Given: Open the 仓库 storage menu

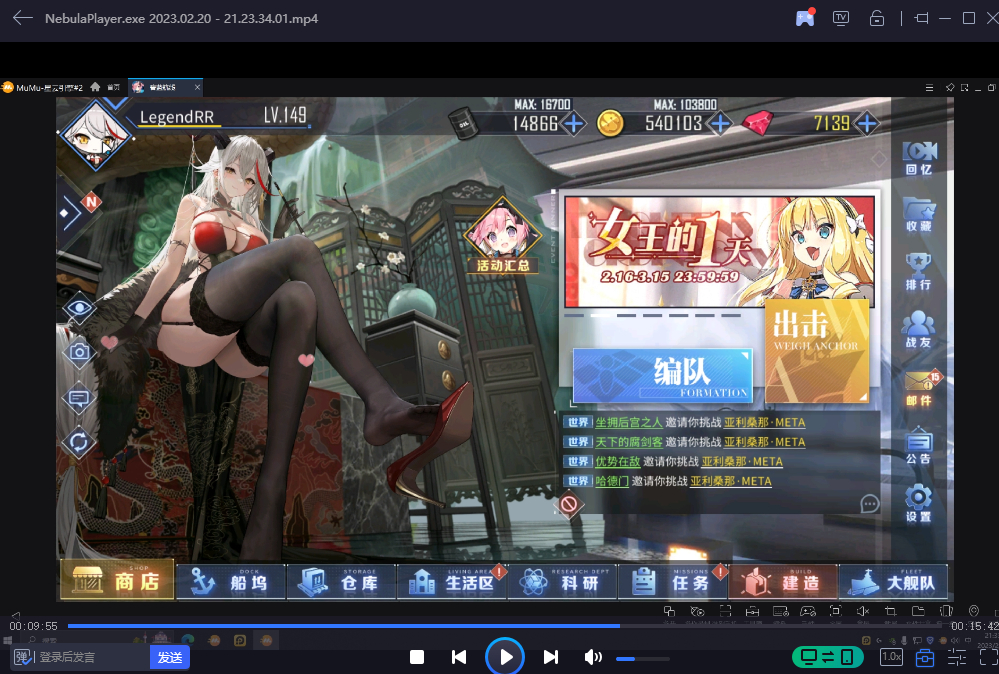Looking at the screenshot, I should point(341,582).
